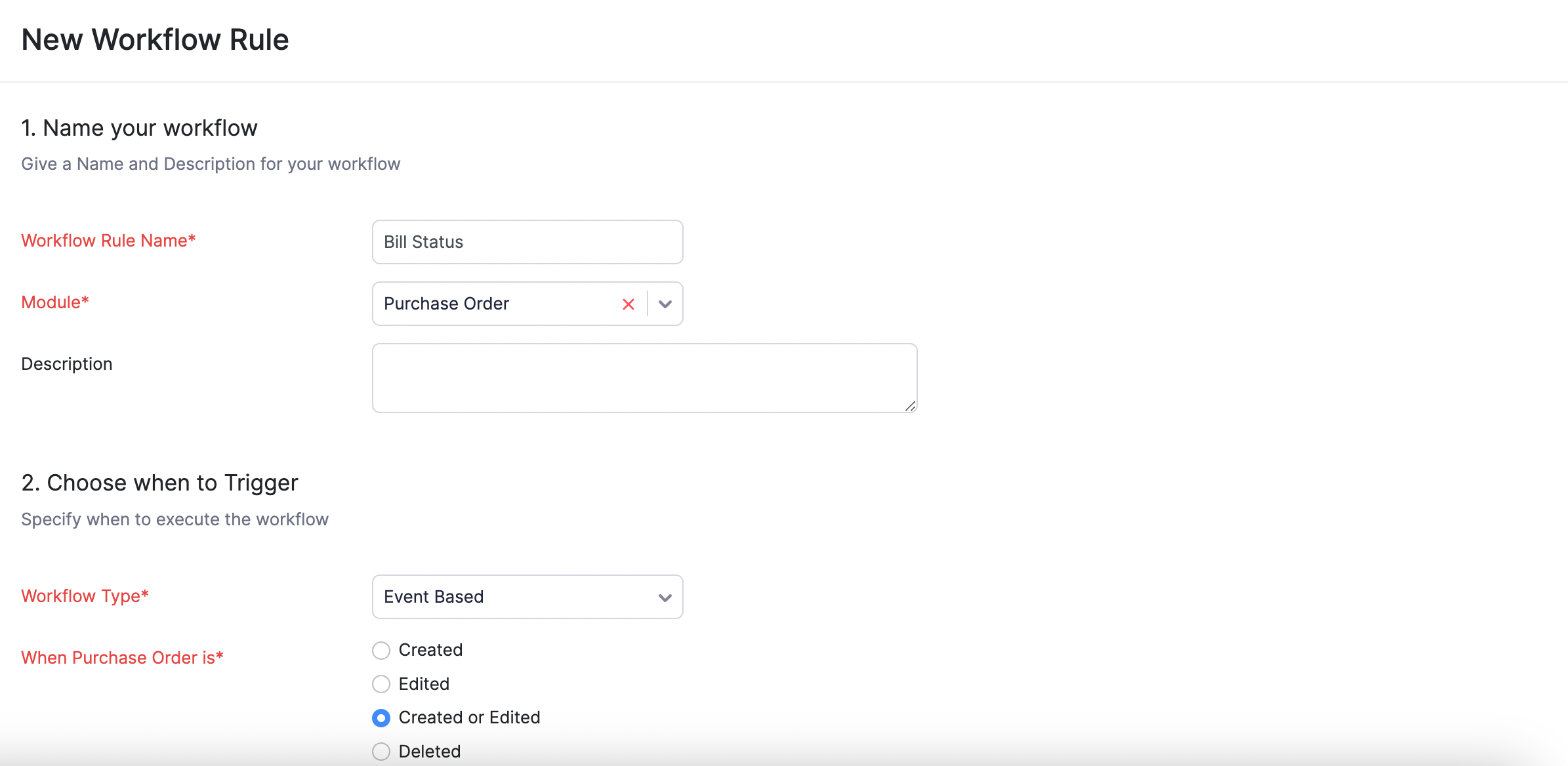Click the 'When Purchase Order is*' label
1568x766 pixels.
pos(123,658)
